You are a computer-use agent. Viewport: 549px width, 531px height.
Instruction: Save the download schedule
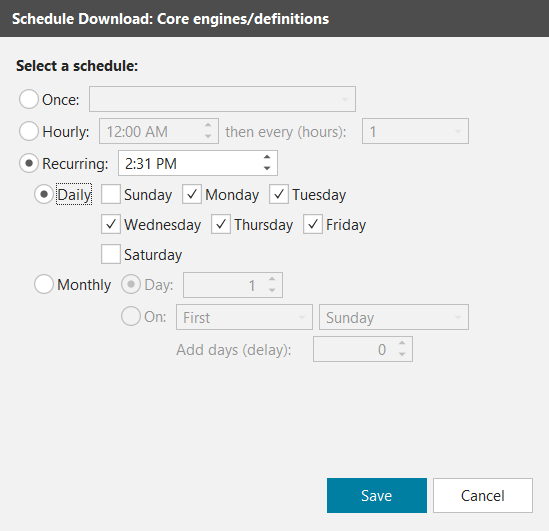coord(377,495)
